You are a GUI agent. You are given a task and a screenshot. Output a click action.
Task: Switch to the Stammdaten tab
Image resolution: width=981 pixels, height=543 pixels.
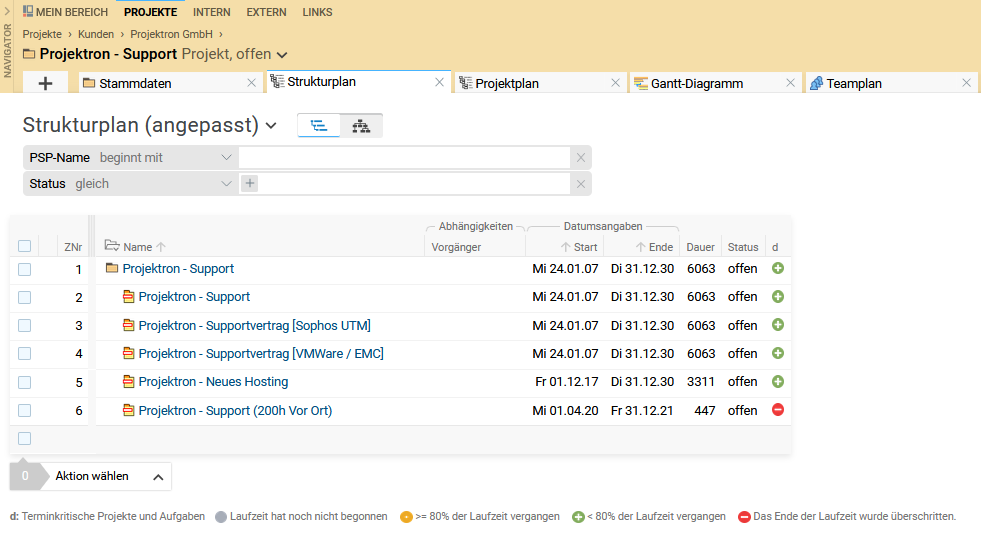(x=135, y=83)
